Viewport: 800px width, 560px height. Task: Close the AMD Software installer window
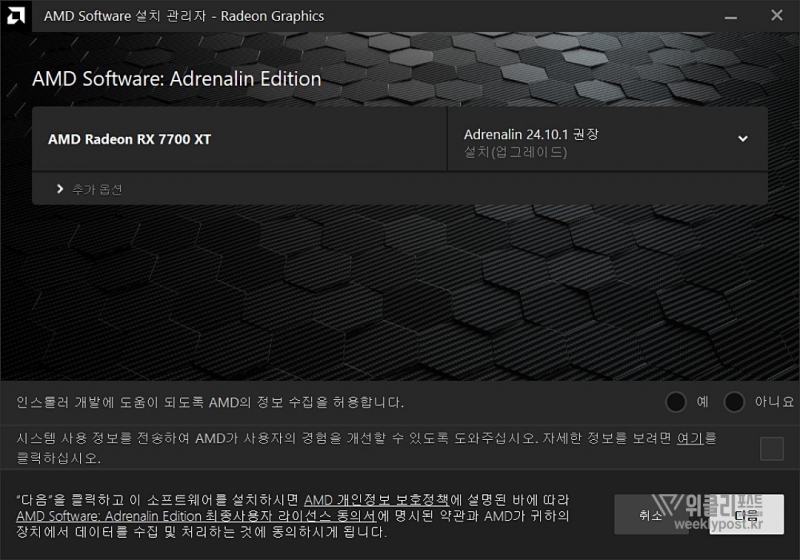tap(777, 16)
